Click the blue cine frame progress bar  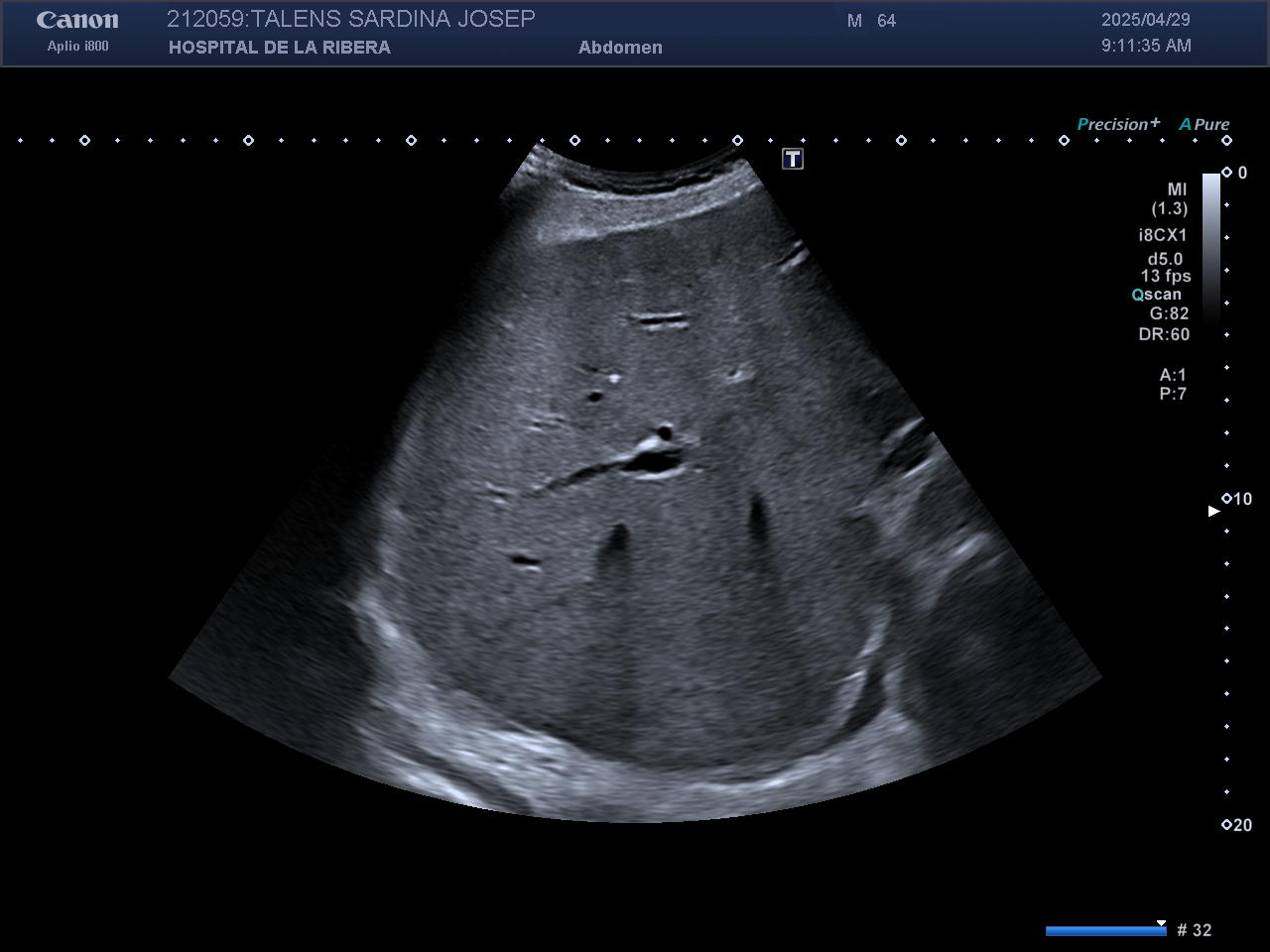point(1104,930)
